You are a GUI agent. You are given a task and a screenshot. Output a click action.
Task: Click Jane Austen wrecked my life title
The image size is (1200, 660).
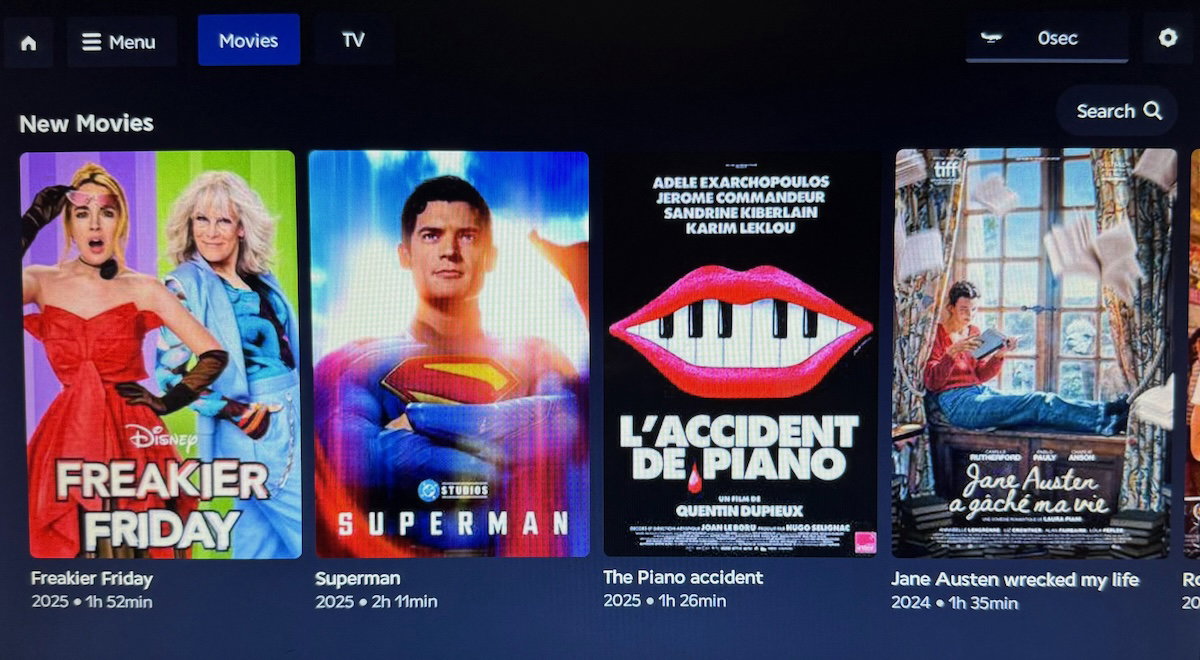tap(1015, 579)
